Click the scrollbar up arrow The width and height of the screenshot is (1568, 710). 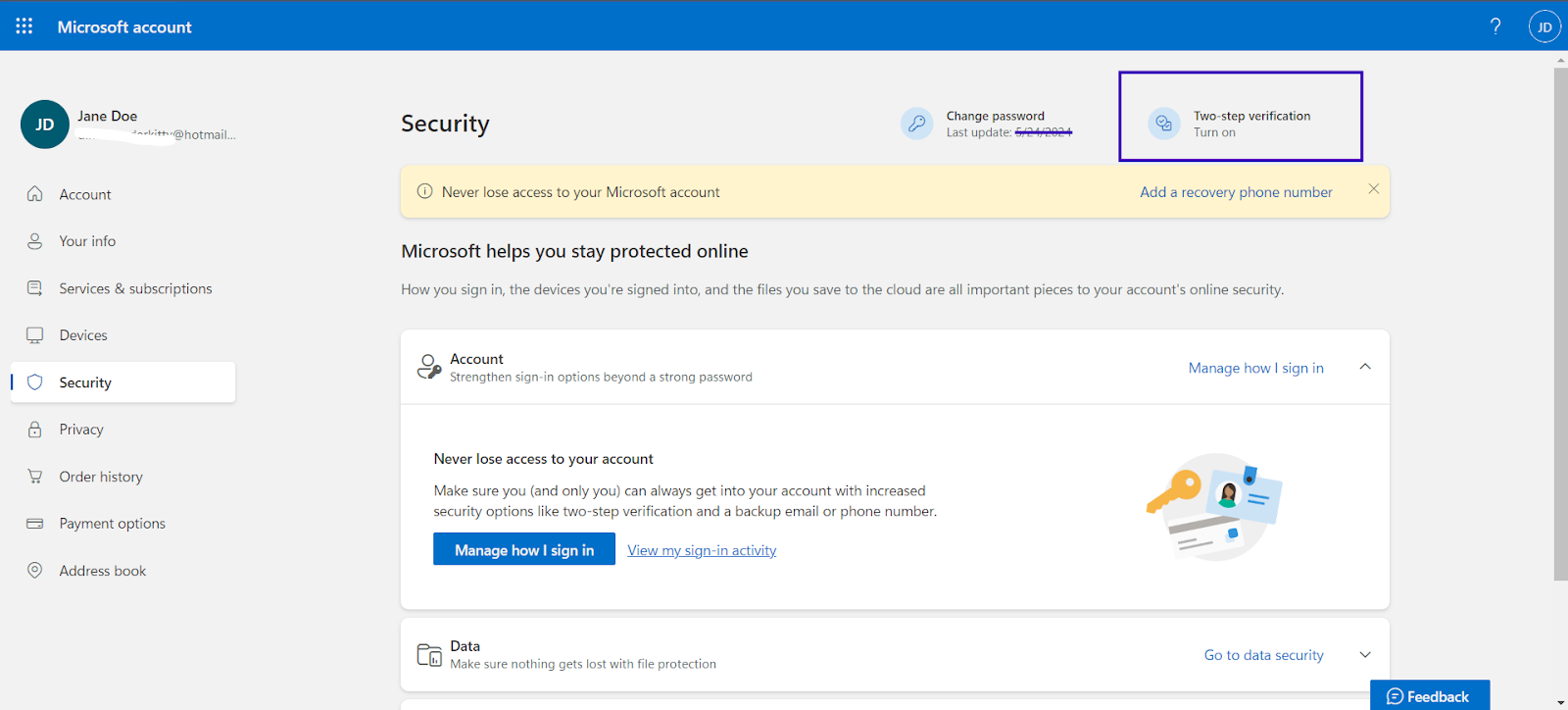pos(1560,59)
